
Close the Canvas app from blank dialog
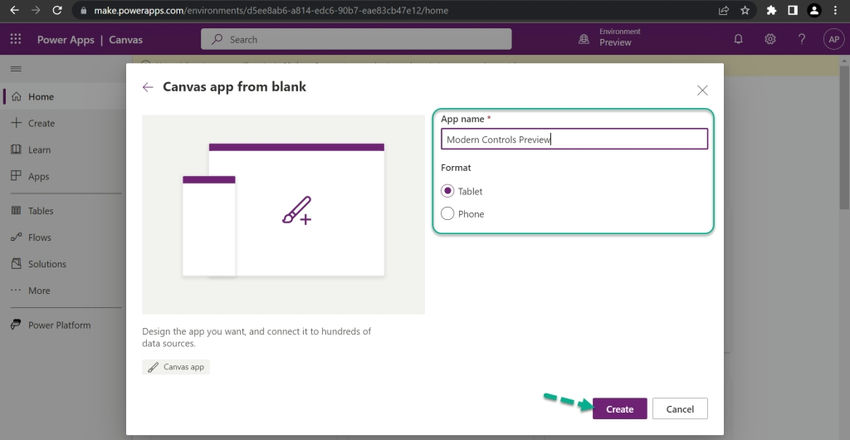[702, 90]
